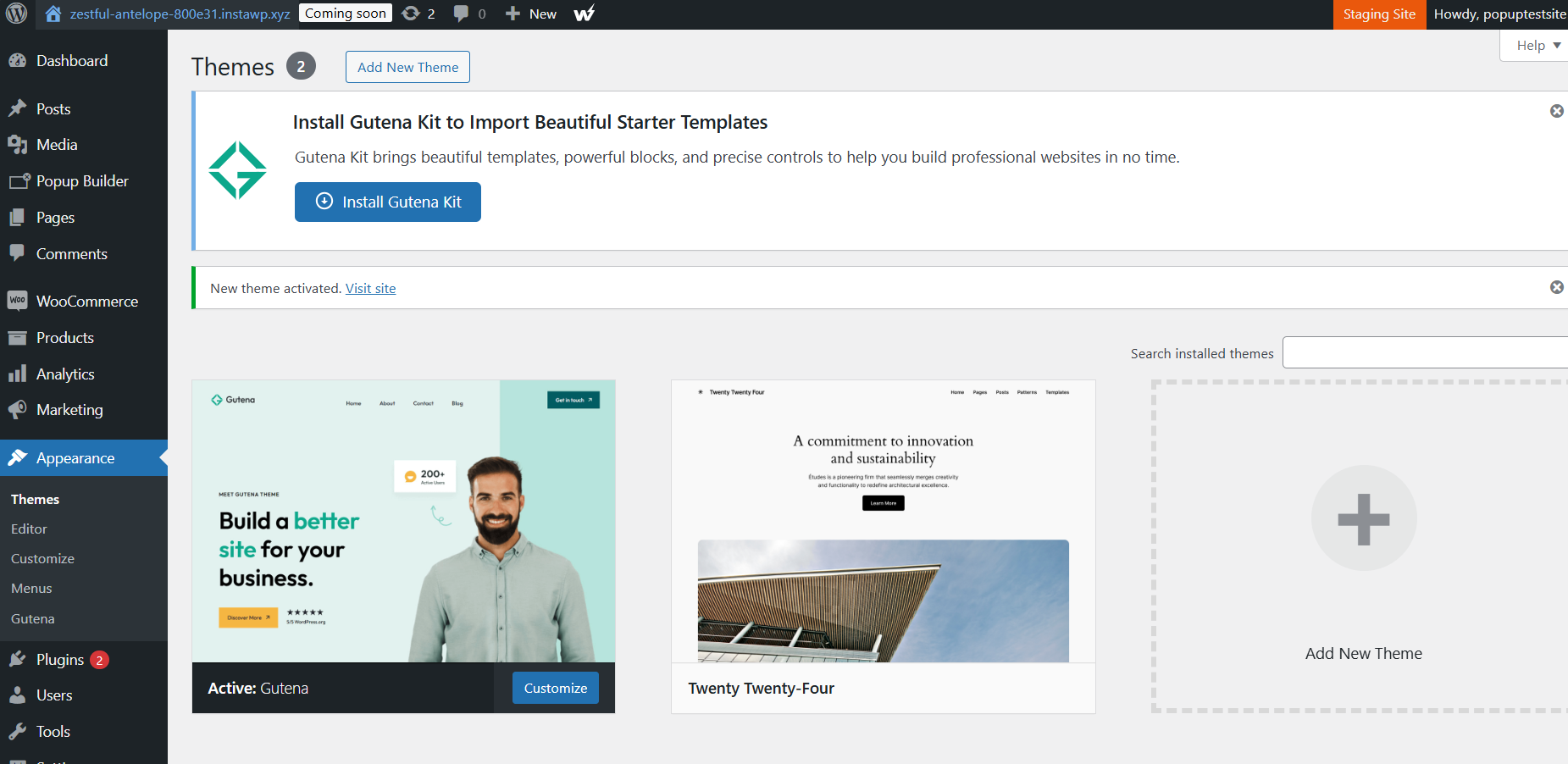Screen dimensions: 1568x764
Task: Open the New content menu in admin bar
Action: click(x=531, y=14)
